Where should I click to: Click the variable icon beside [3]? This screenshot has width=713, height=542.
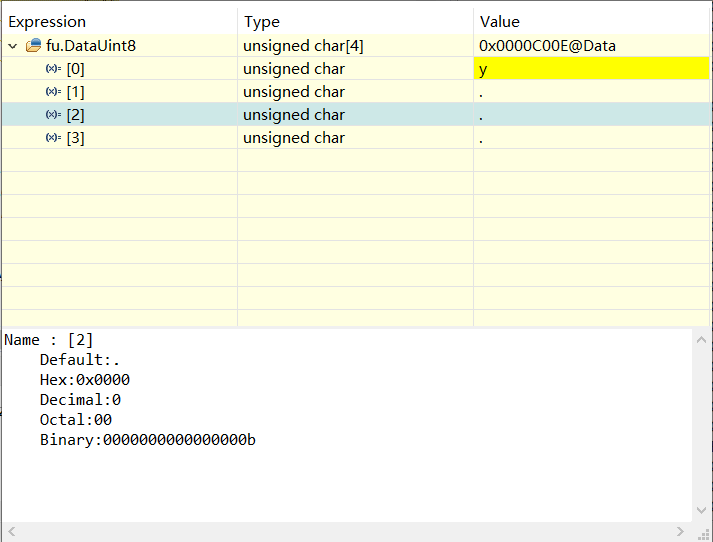(53, 138)
